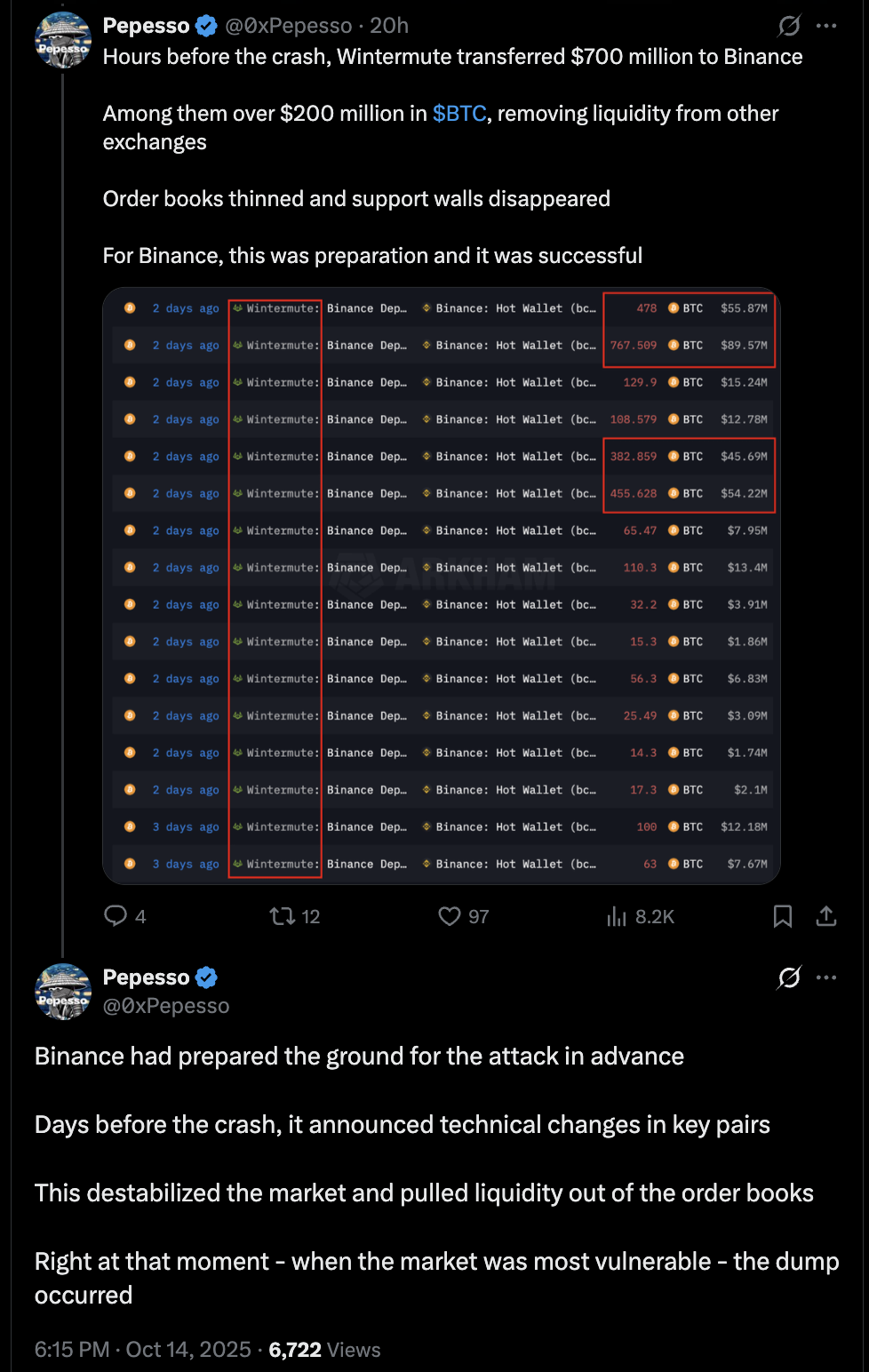Click the Grok icon on the lower tweet

point(789,977)
